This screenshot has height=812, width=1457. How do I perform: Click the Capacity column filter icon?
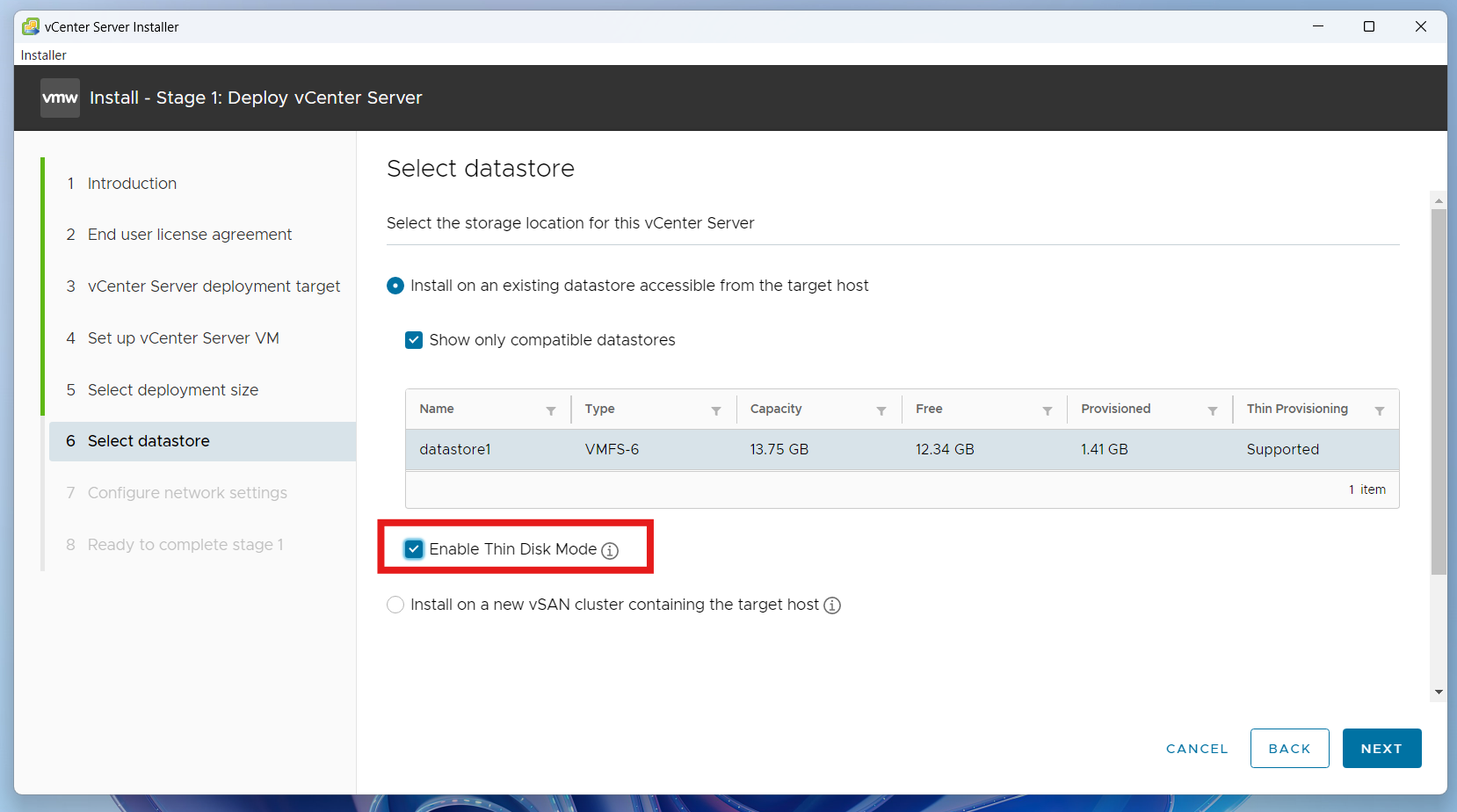tap(881, 410)
